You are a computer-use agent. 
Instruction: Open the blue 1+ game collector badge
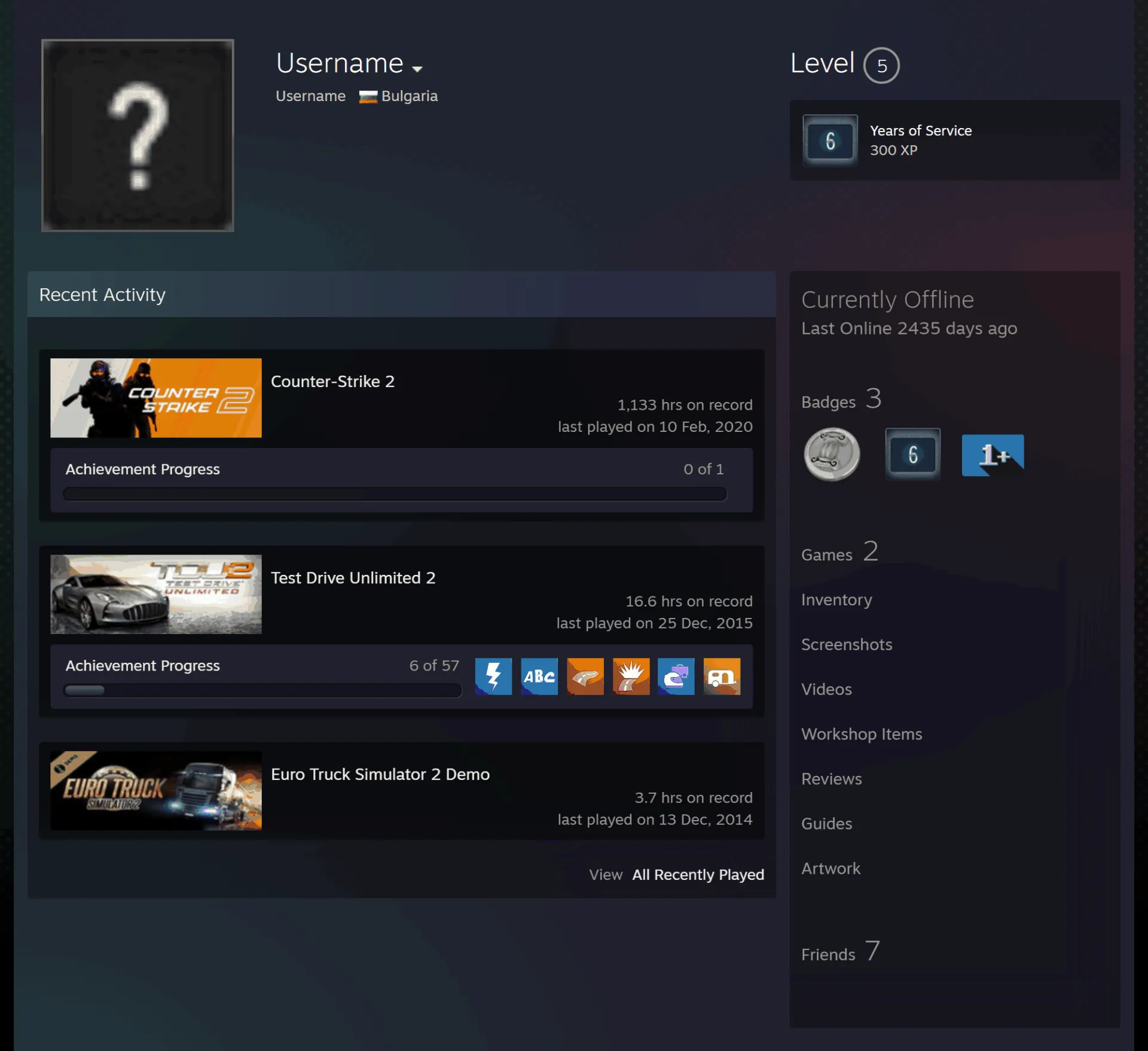pyautogui.click(x=993, y=455)
